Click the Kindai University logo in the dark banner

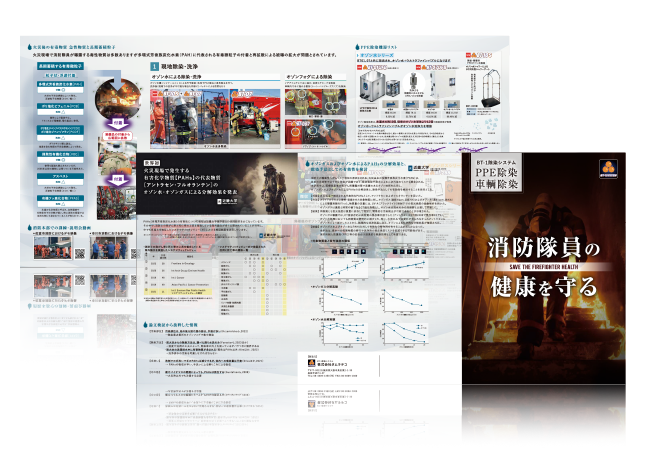coord(228,201)
